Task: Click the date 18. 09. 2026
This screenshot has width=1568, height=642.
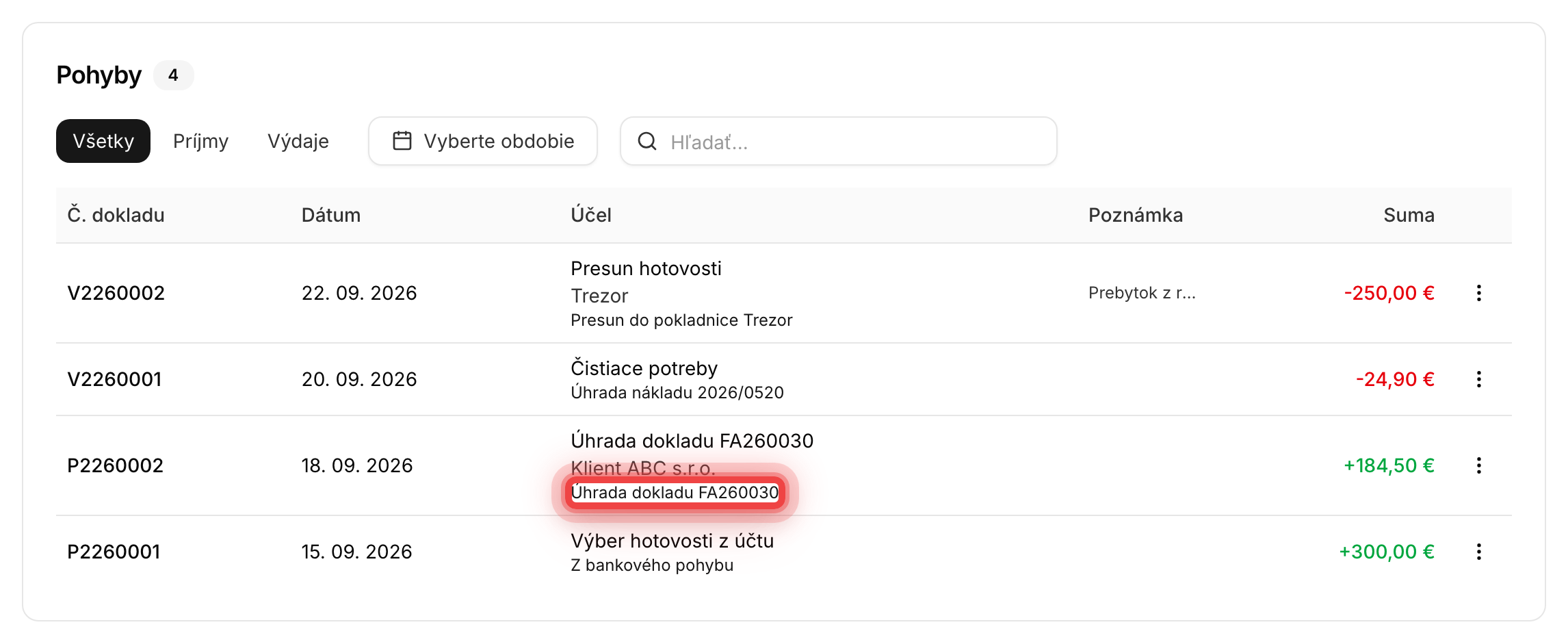Action: (x=357, y=465)
